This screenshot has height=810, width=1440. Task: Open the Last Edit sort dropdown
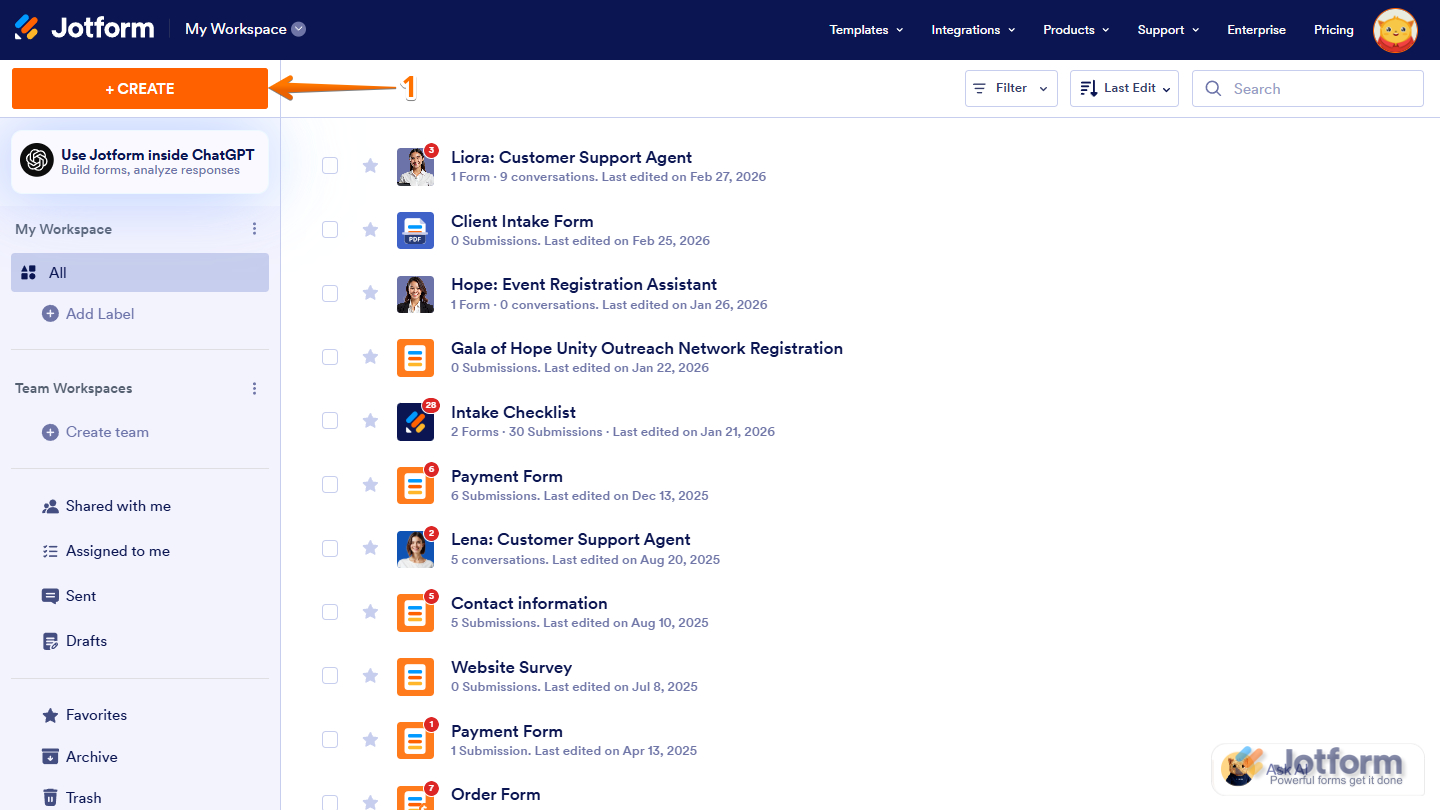[1124, 88]
